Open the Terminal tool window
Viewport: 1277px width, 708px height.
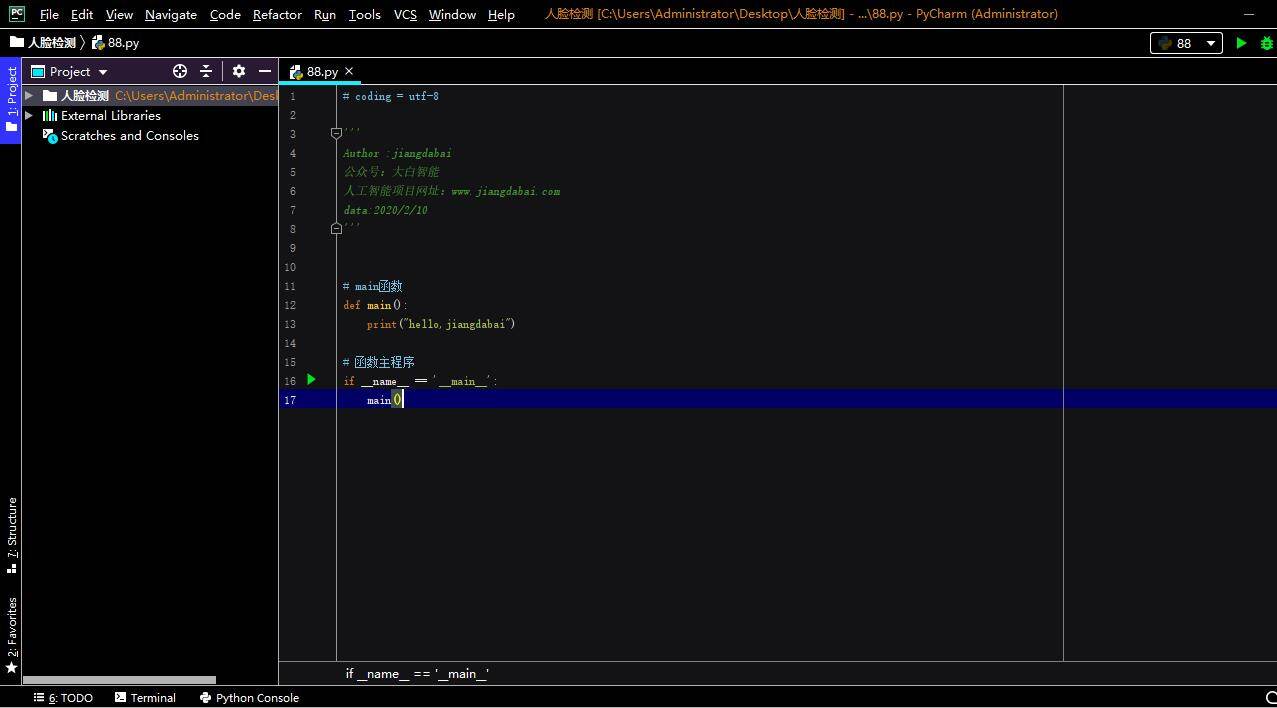(x=146, y=698)
